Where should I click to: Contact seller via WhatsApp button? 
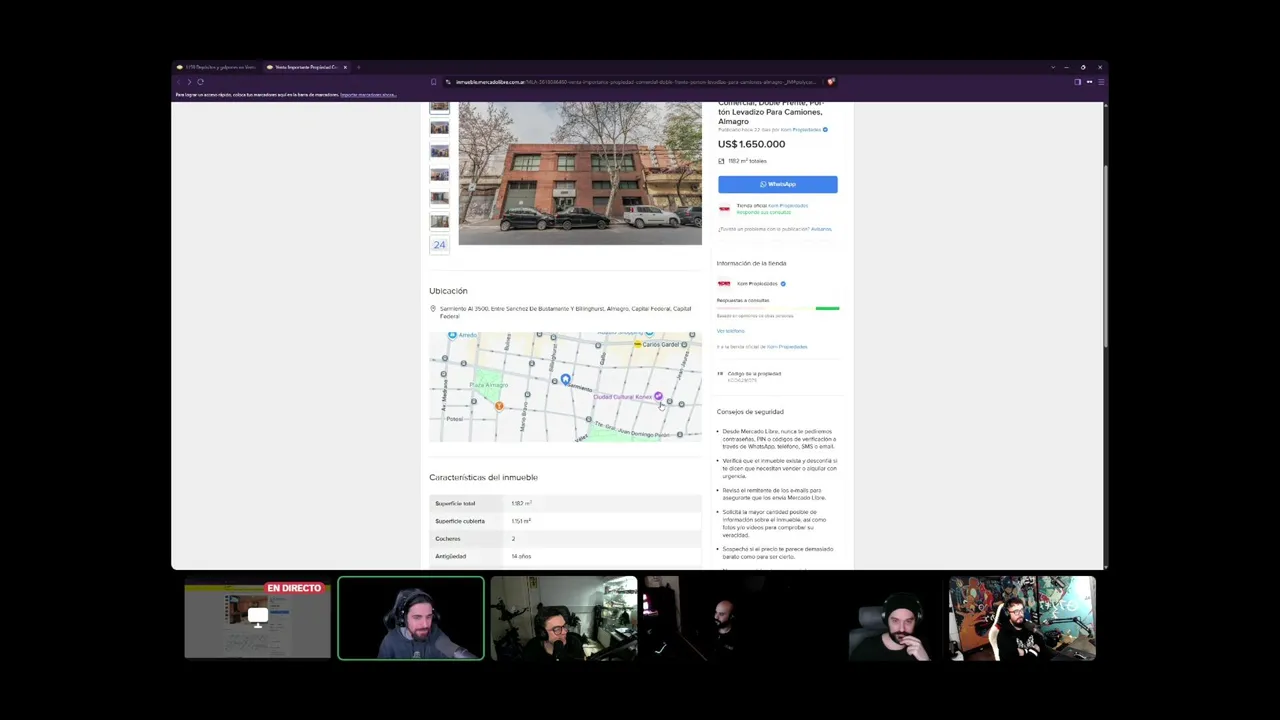tap(777, 184)
